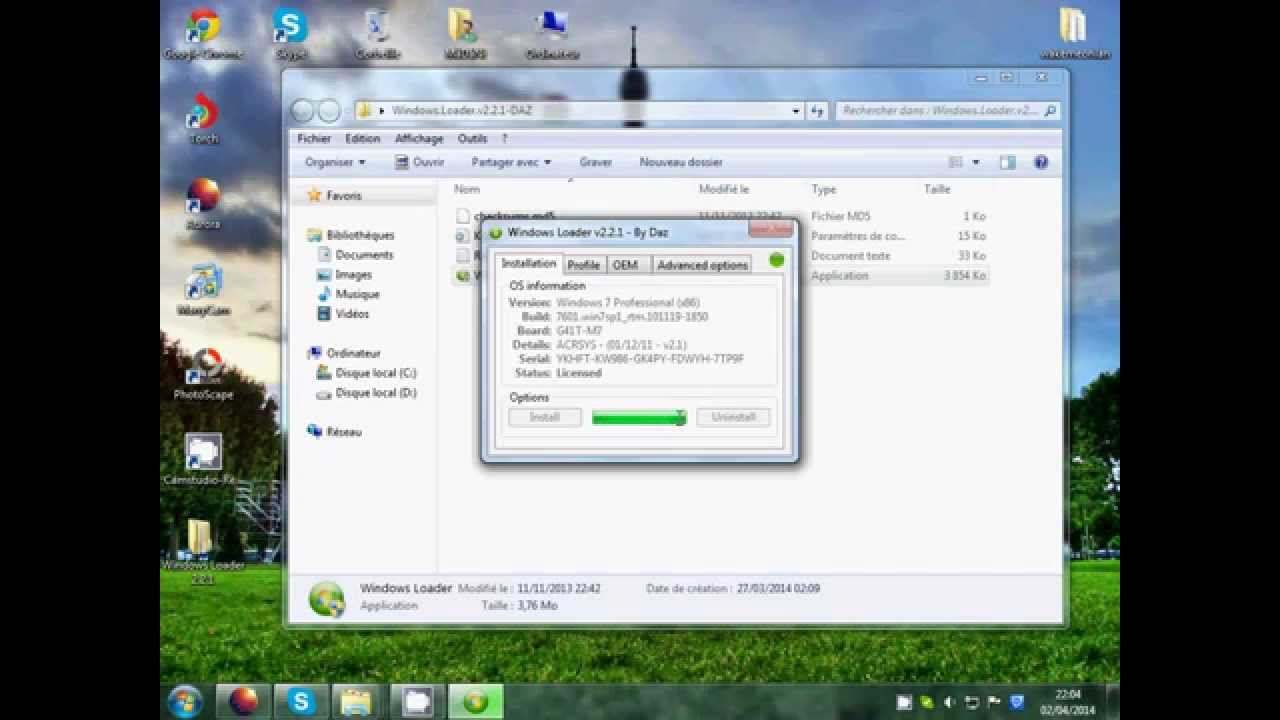
Task: Select Favoris in the navigation pane
Action: pyautogui.click(x=344, y=196)
